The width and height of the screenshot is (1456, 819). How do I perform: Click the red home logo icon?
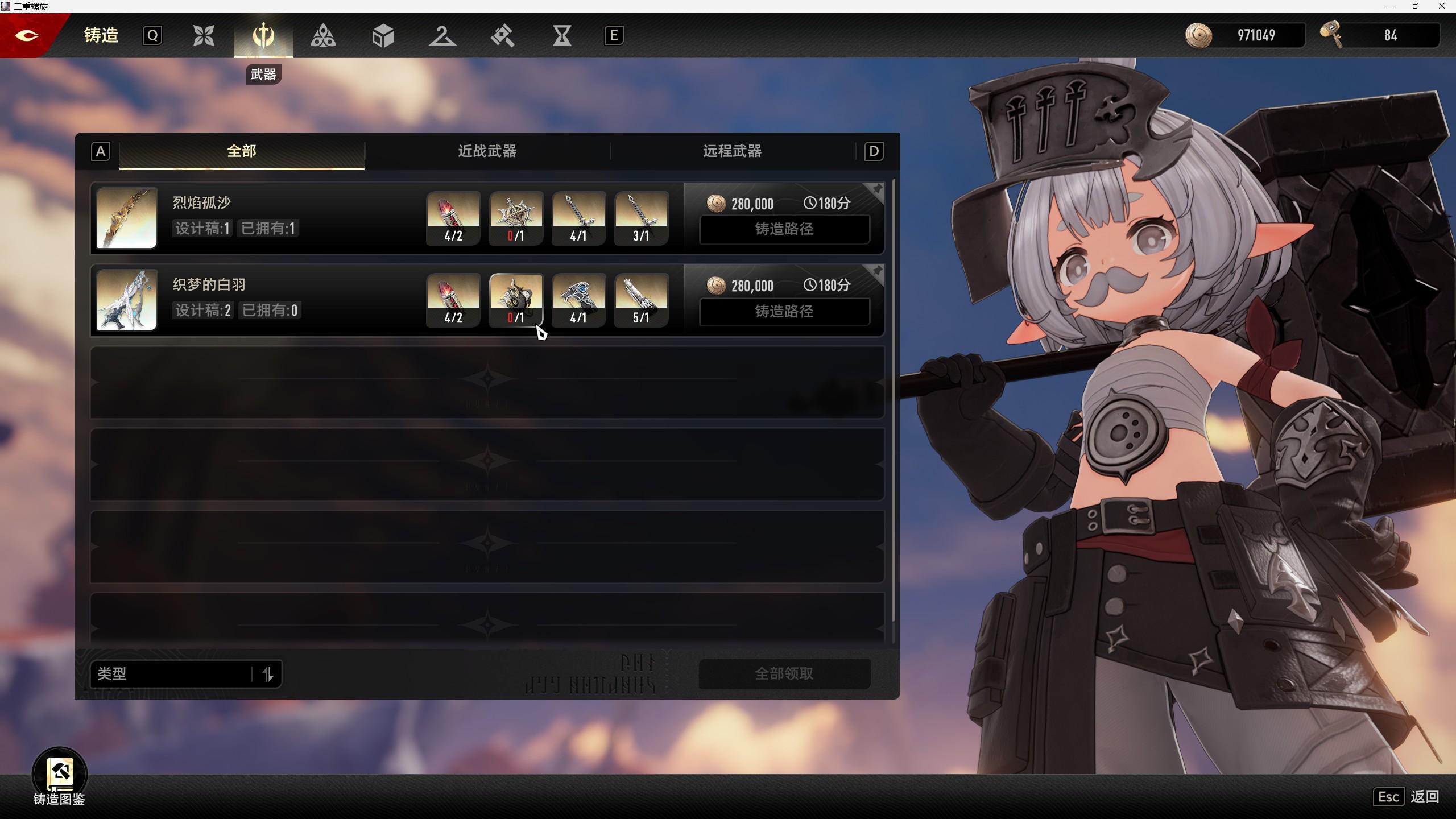(x=27, y=36)
